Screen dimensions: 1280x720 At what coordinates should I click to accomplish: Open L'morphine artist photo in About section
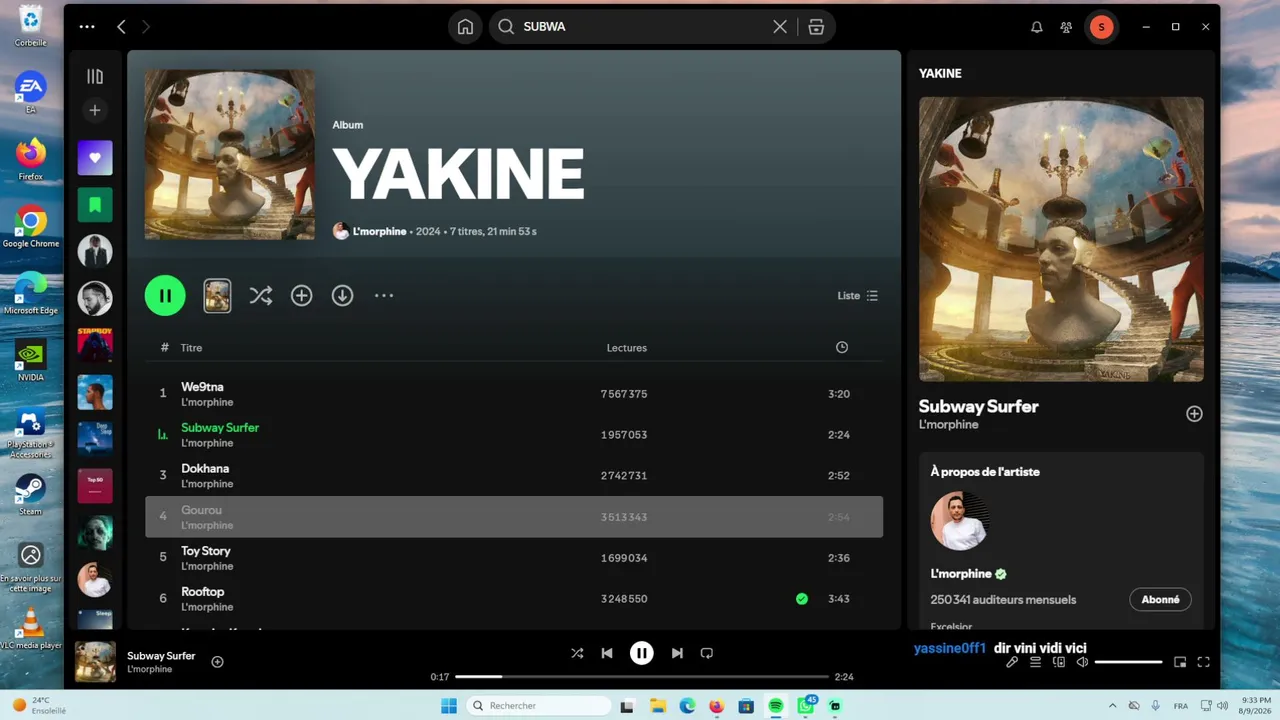point(960,521)
